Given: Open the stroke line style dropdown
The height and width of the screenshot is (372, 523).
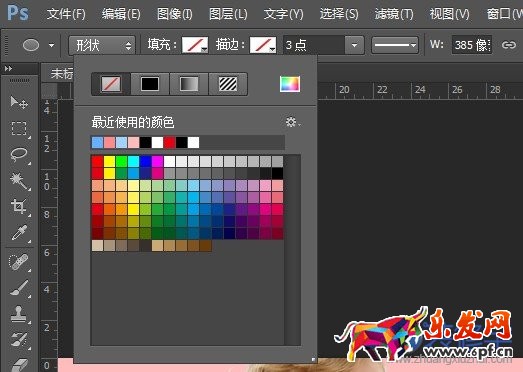Looking at the screenshot, I should (395, 45).
